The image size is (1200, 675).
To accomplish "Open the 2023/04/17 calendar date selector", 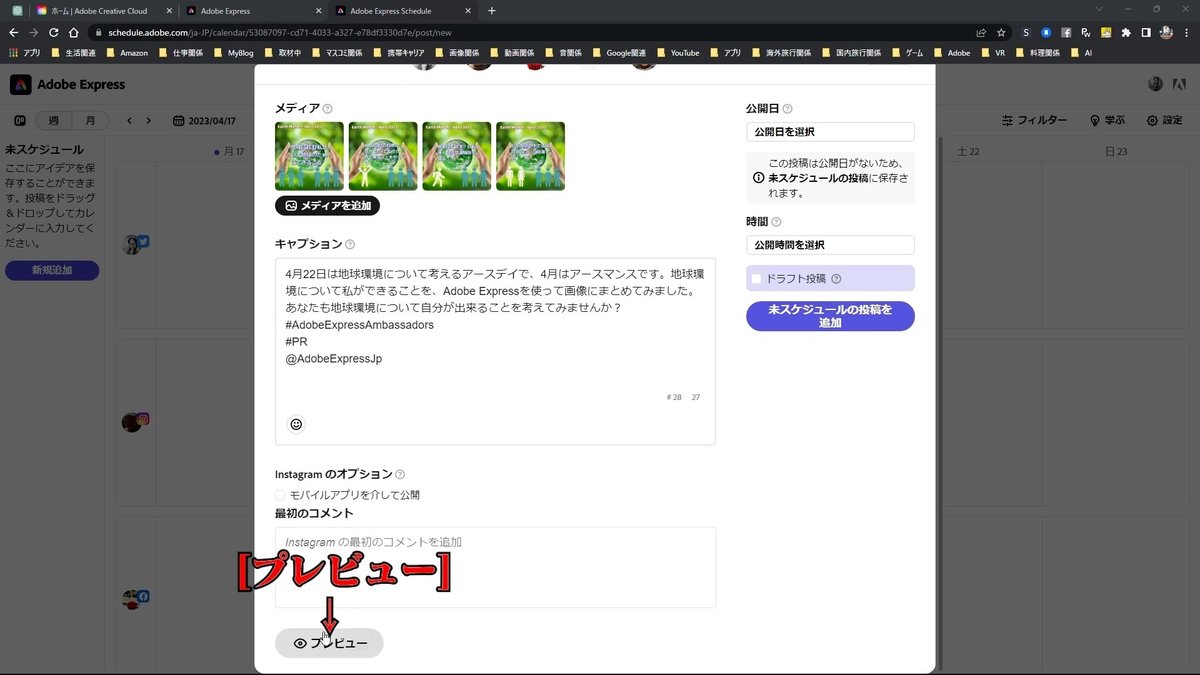I will 204,121.
